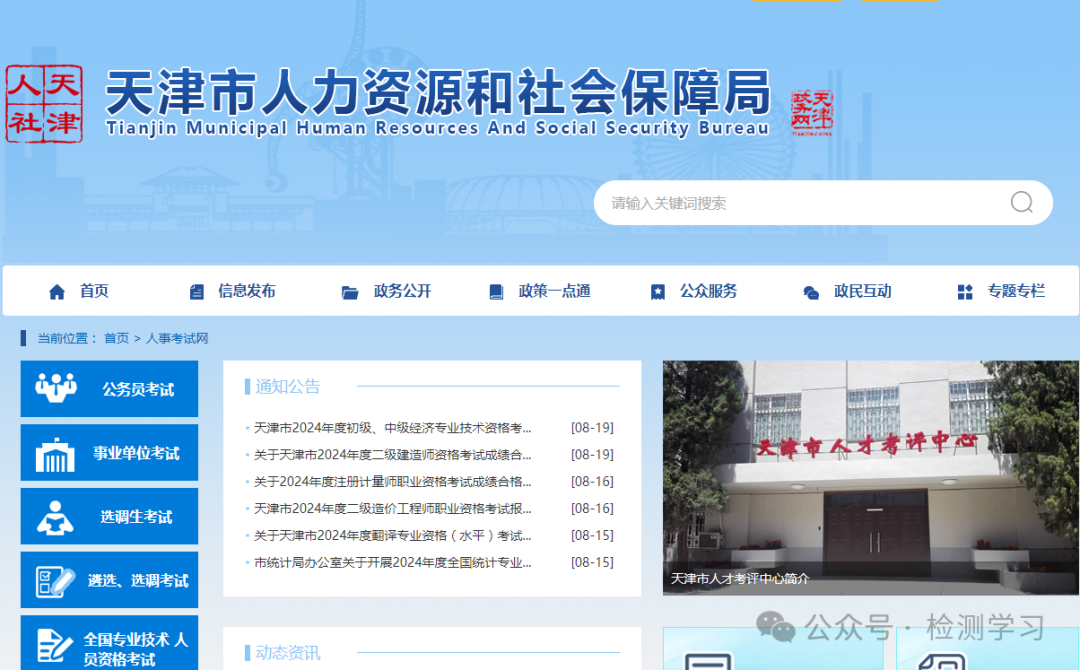Open the grid icon beside 专题专栏
This screenshot has height=670, width=1080.
pos(964,291)
